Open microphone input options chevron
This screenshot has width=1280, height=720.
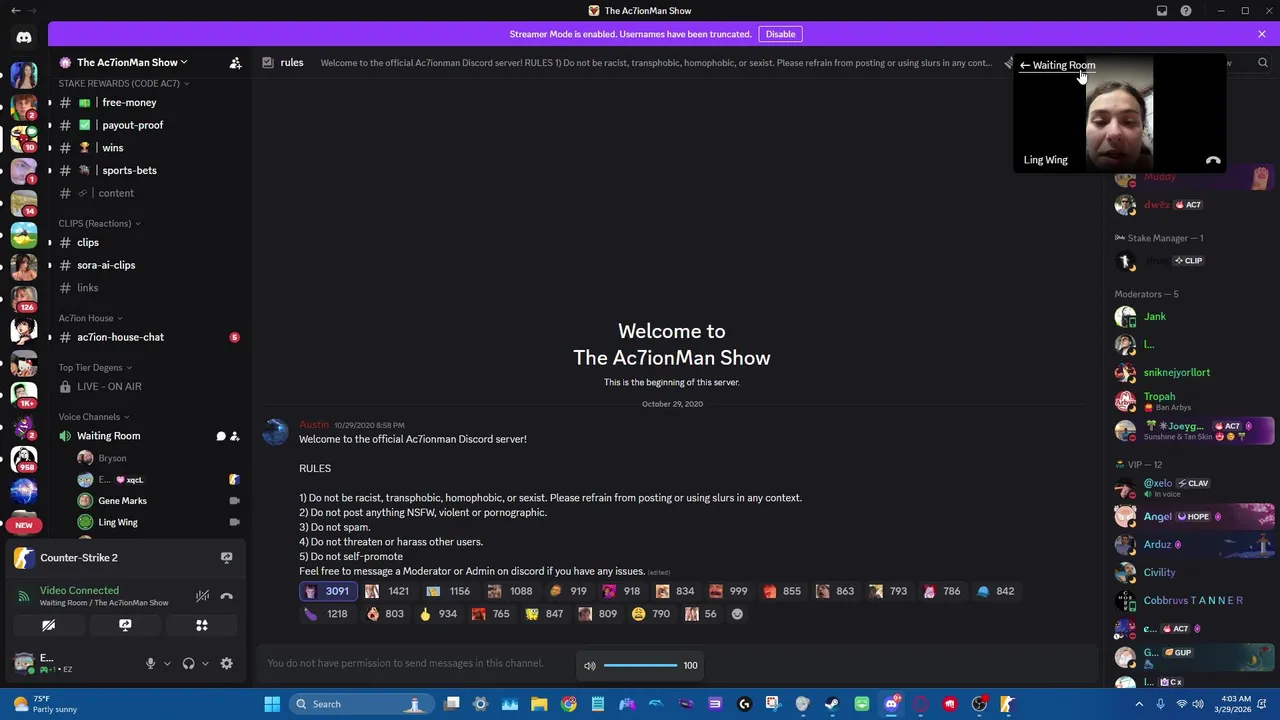point(167,663)
